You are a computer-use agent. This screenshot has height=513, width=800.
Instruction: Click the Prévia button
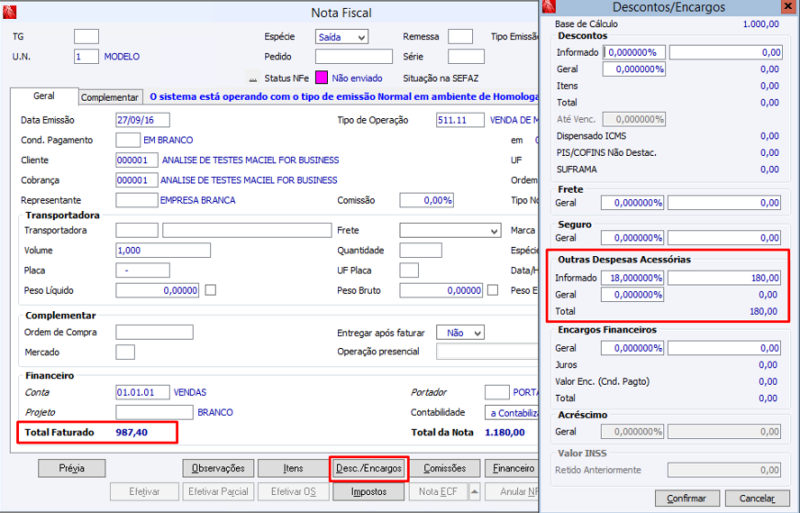pos(72,469)
